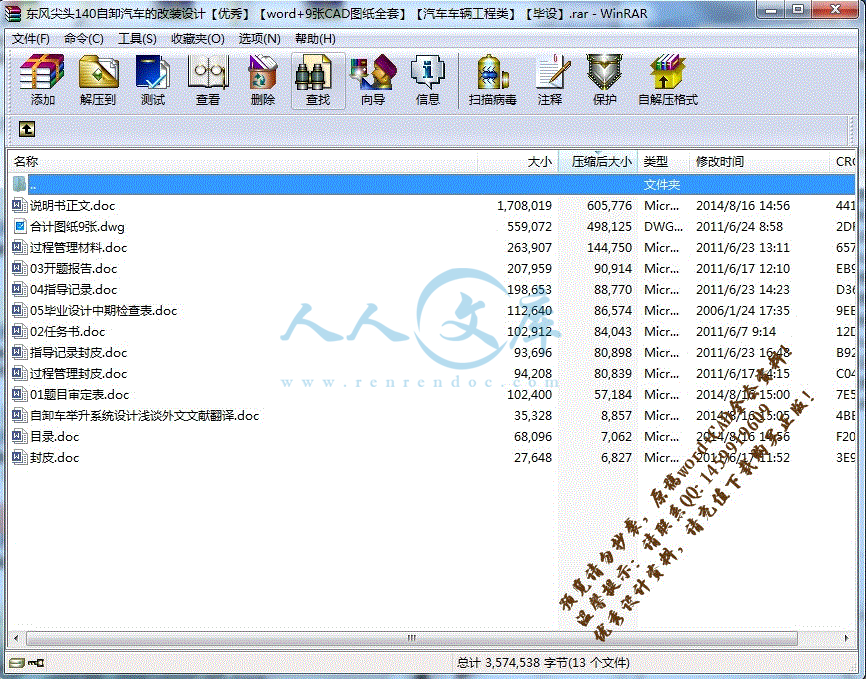Click the key icon in status bar
Image resolution: width=866 pixels, height=679 pixels.
[36, 662]
